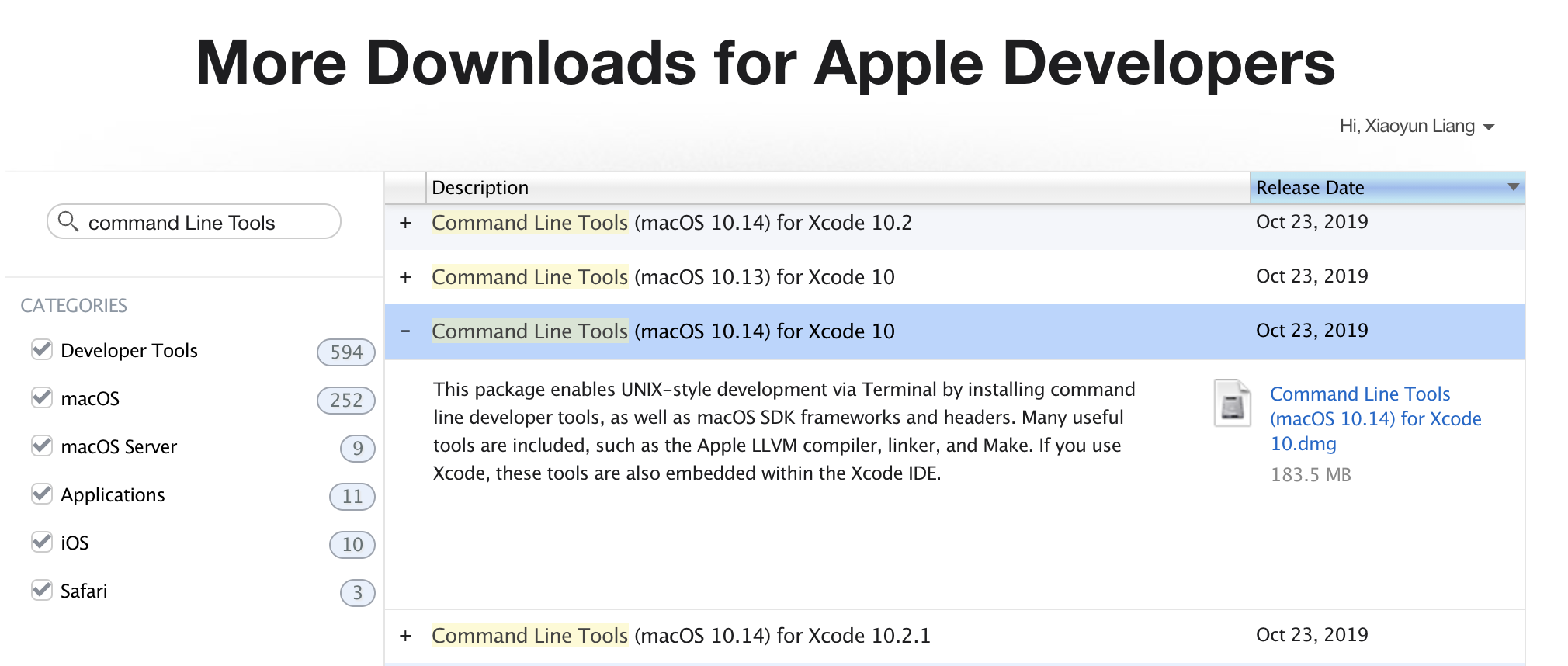Viewport: 1568px width, 666px height.
Task: Download Command Line Tools Xcode 10.dmg link
Action: (1375, 418)
